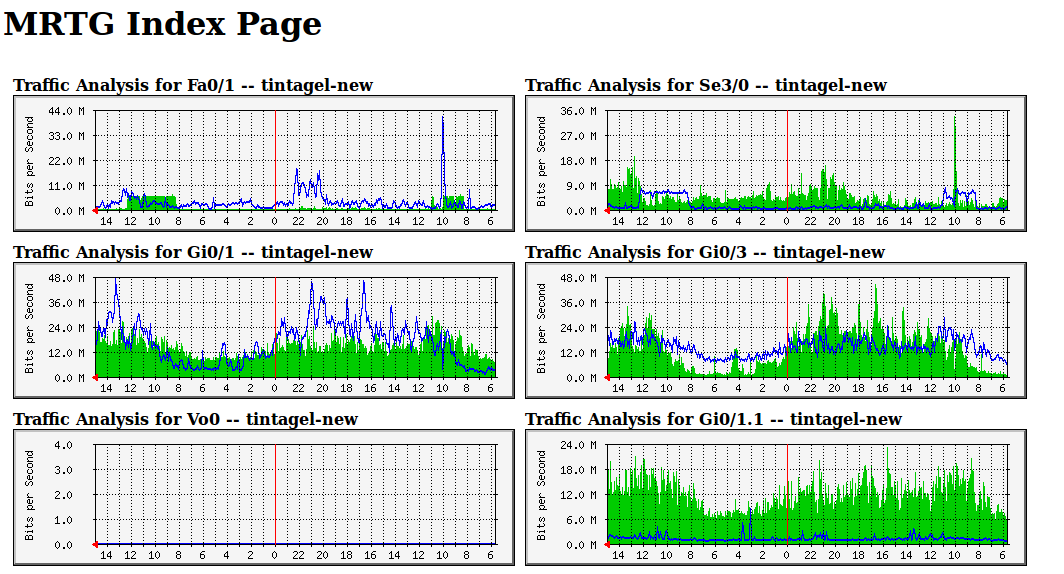Open the Fa0/1 traffic analysis heading link
Viewport: 1064px width, 574px height.
[193, 85]
